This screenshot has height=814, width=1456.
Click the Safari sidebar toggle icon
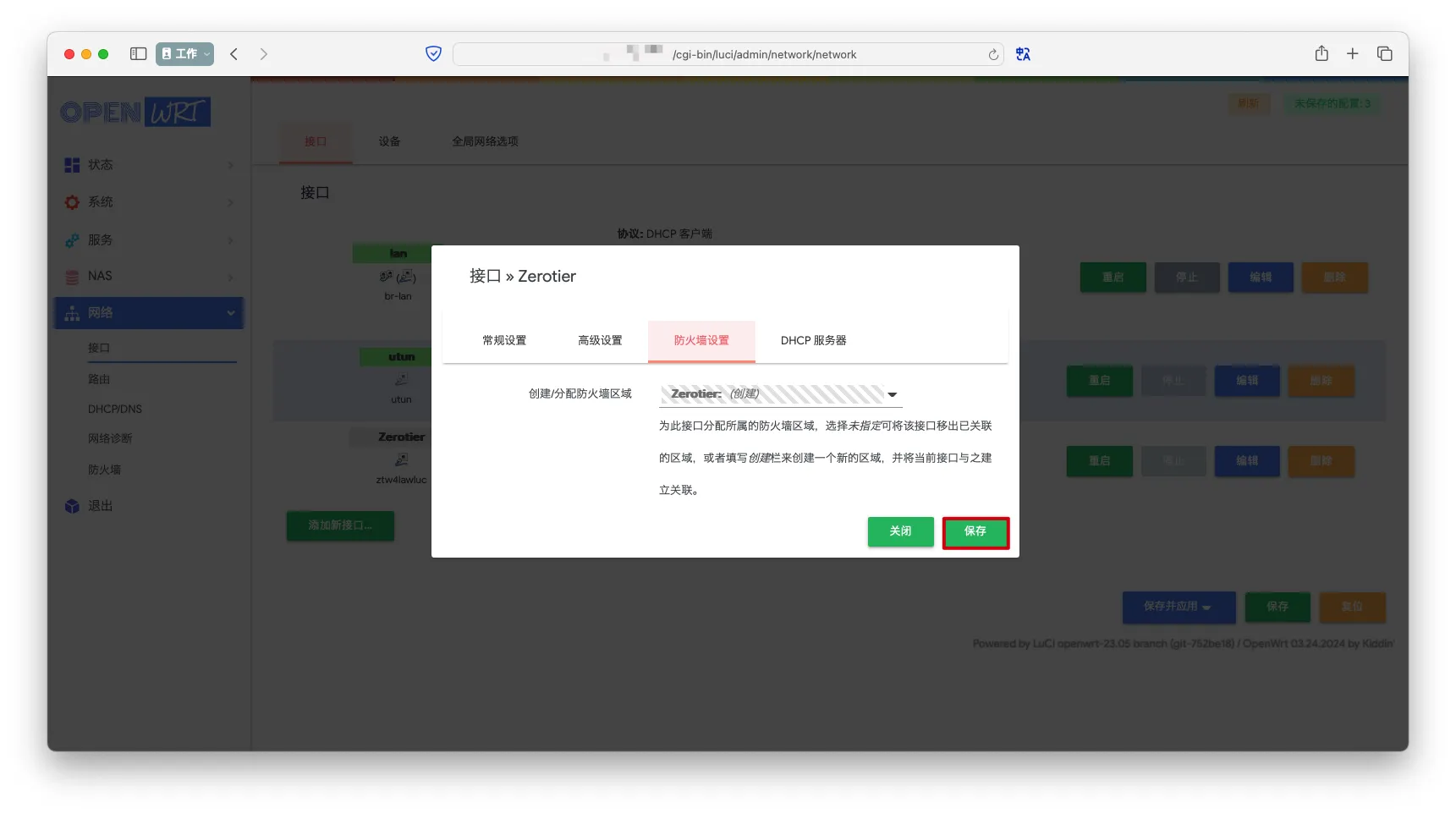click(x=138, y=54)
